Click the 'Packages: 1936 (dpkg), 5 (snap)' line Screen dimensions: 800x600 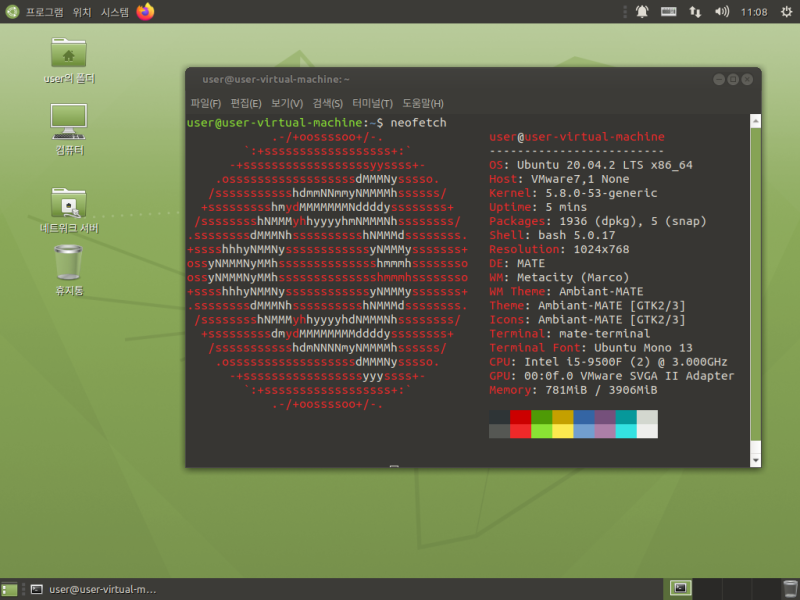[x=598, y=221]
